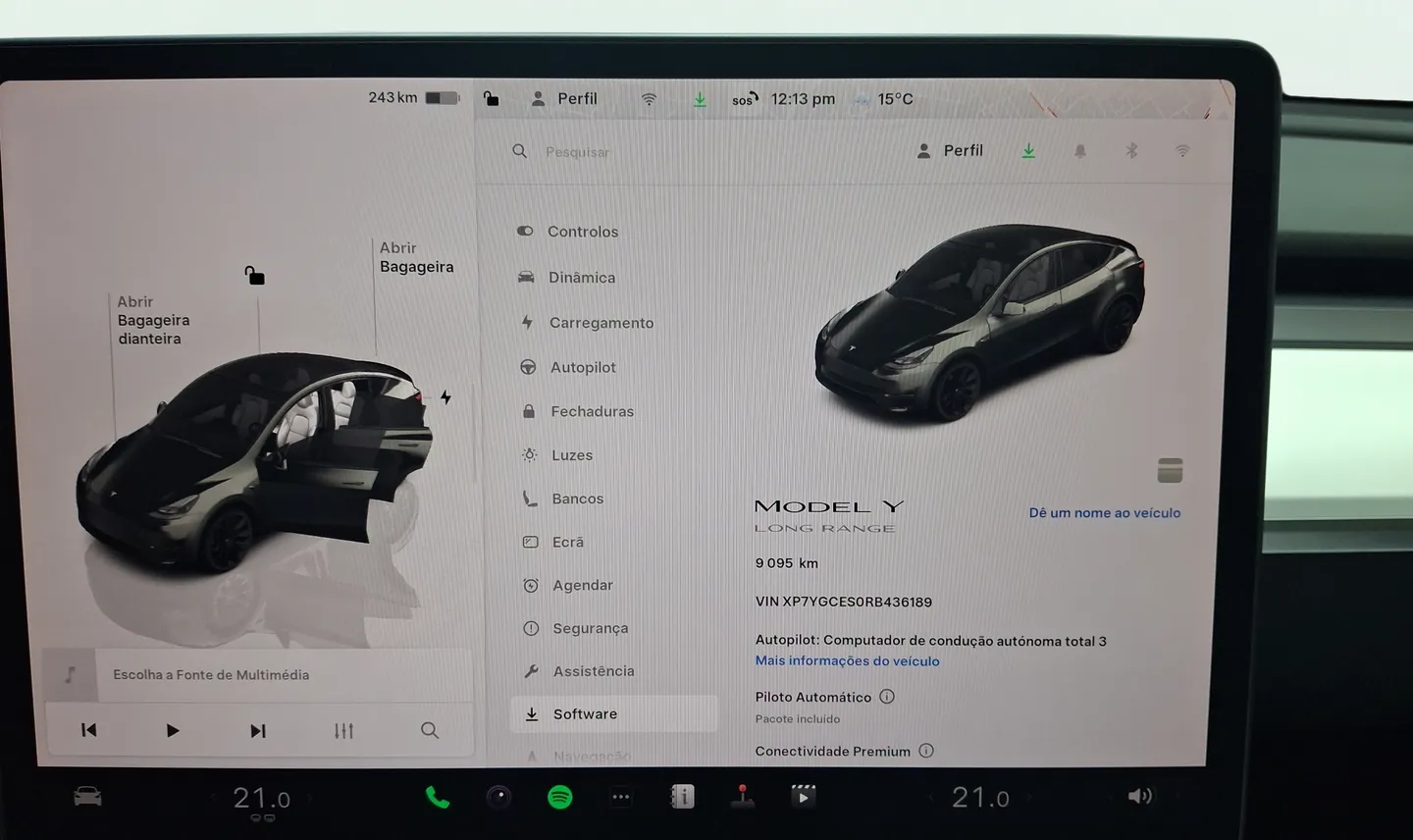This screenshot has width=1413, height=840.
Task: Open Bluetooth settings icon
Action: pyautogui.click(x=1131, y=151)
